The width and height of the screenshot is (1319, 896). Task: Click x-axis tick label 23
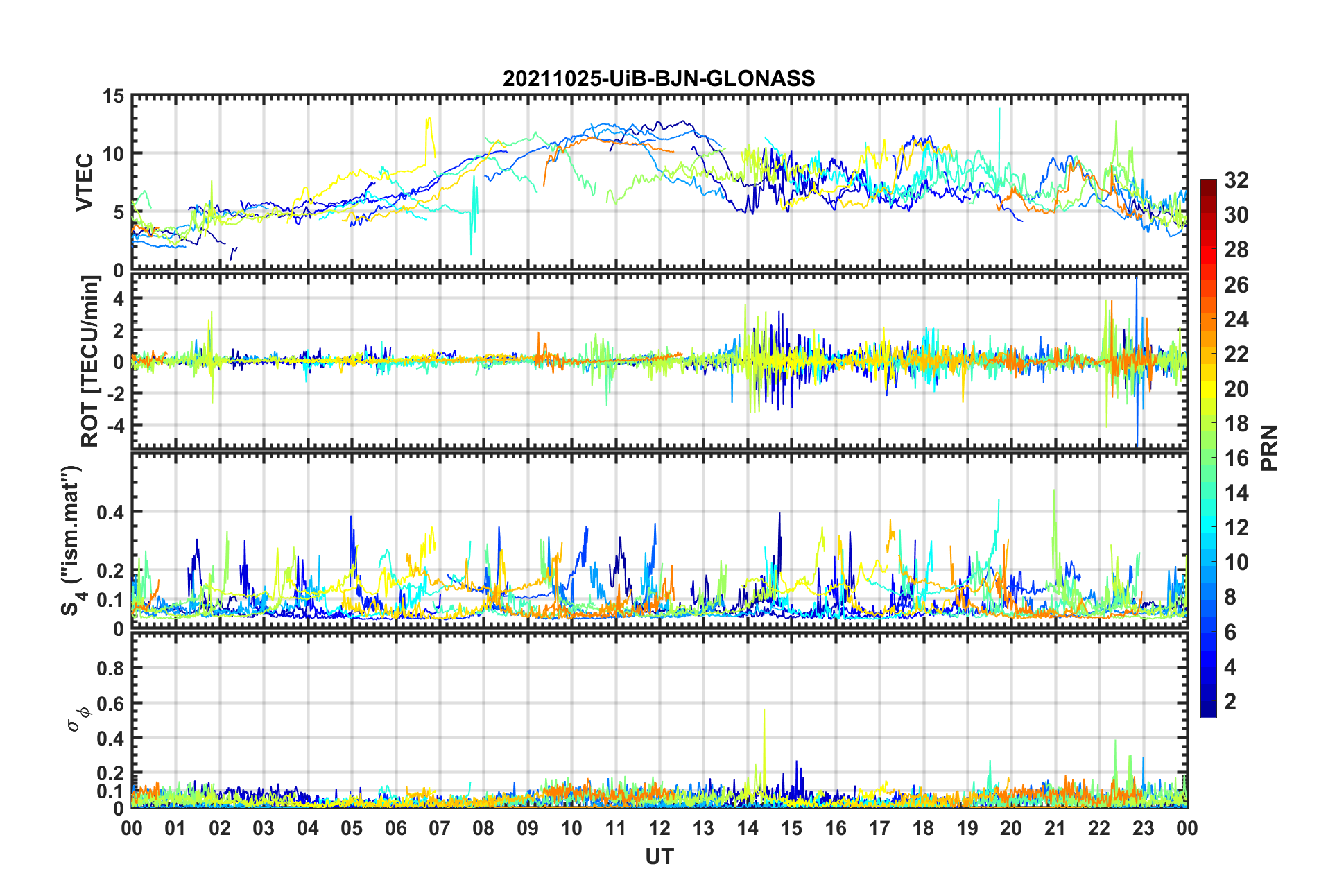(x=1143, y=829)
